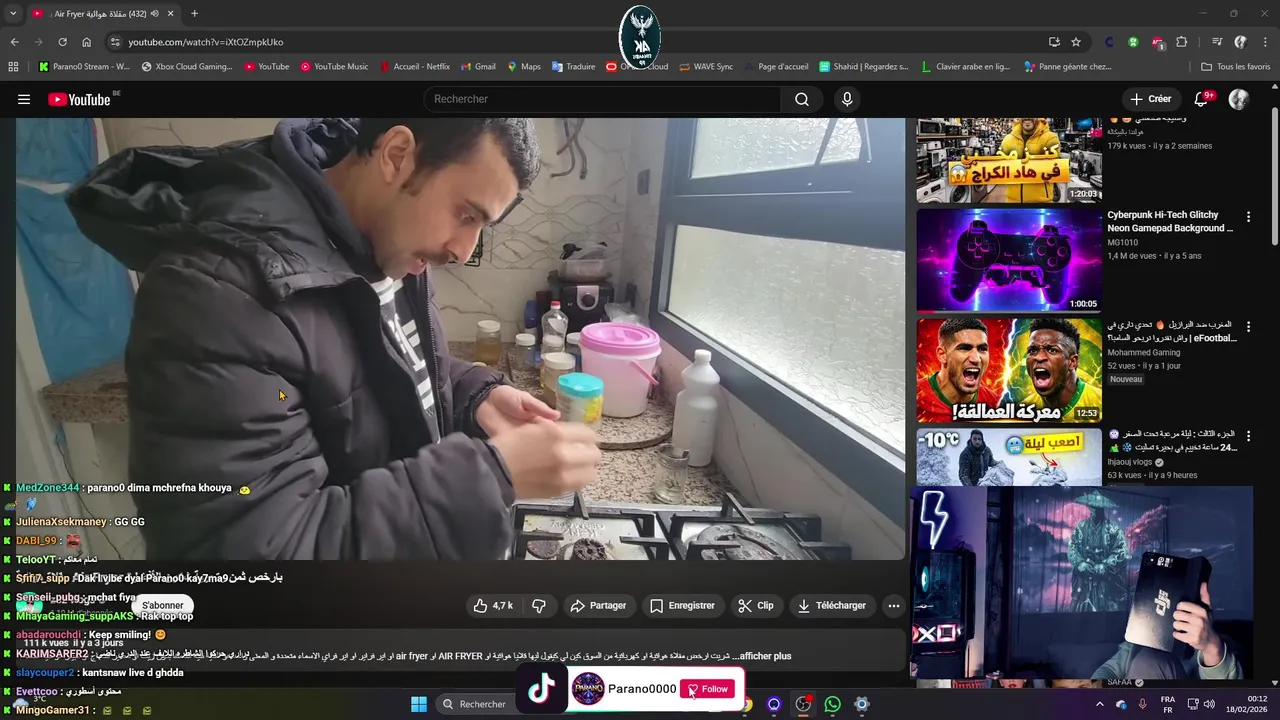The image size is (1280, 720).
Task: Reload the YouTube page
Action: [62, 42]
